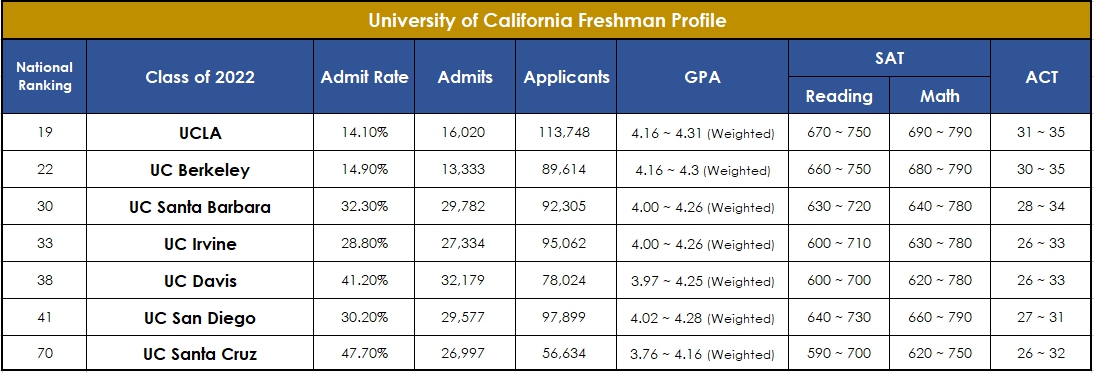Select UC Santa Cruz GPA range cell
1094x373 pixels.
tap(703, 353)
